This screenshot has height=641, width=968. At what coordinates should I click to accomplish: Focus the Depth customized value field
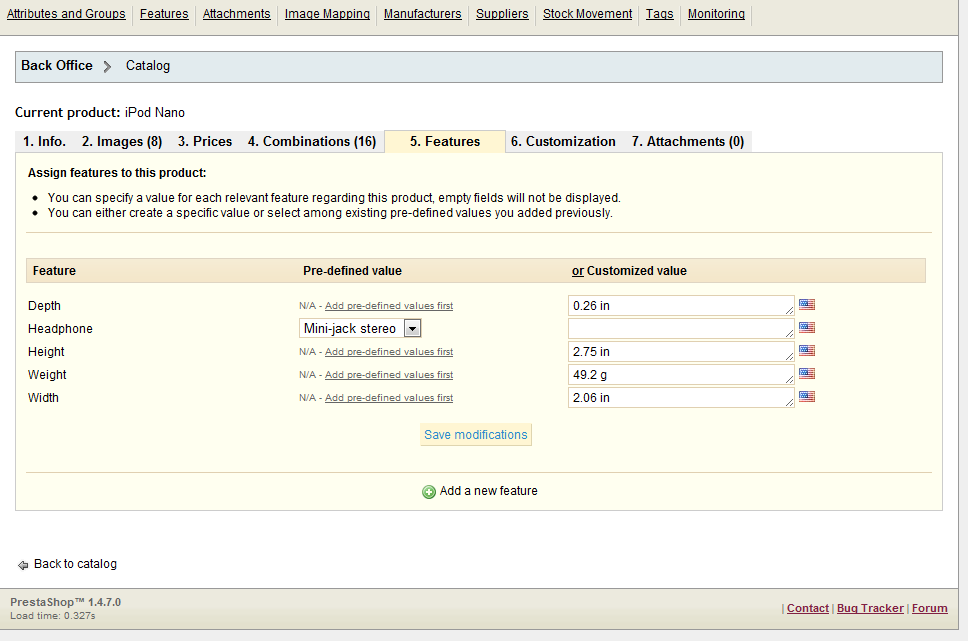tap(681, 306)
